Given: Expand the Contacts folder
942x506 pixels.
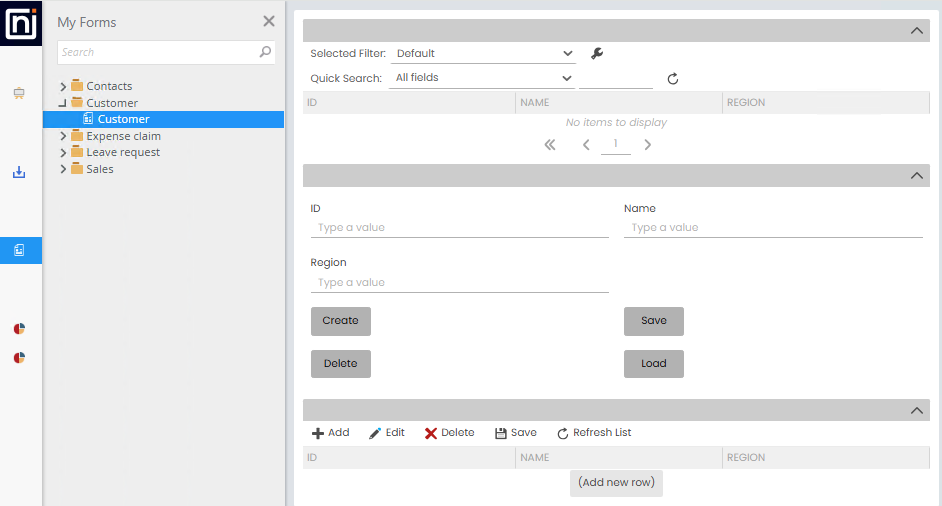Looking at the screenshot, I should point(63,86).
